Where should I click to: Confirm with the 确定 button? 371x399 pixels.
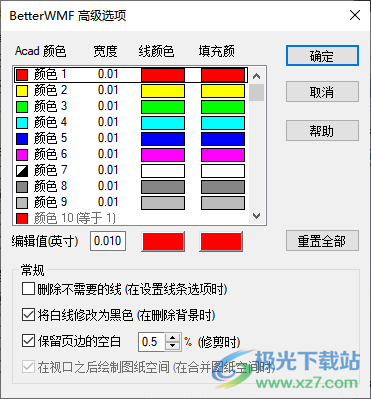coord(322,56)
